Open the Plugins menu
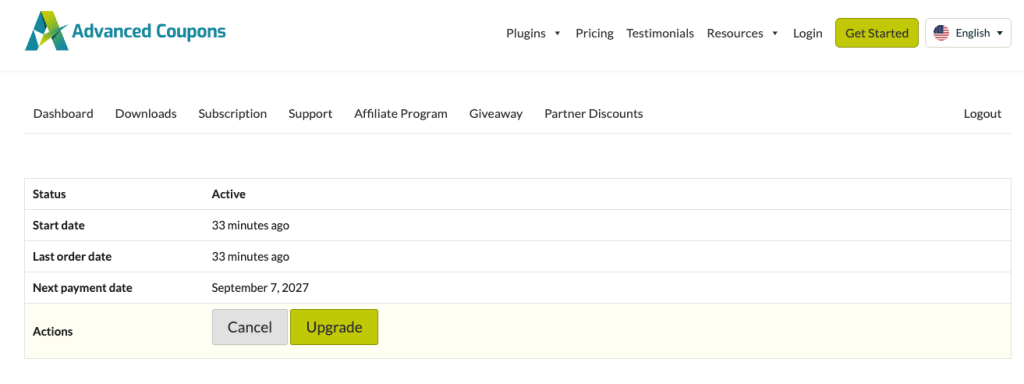This screenshot has height=384, width=1024. (526, 33)
